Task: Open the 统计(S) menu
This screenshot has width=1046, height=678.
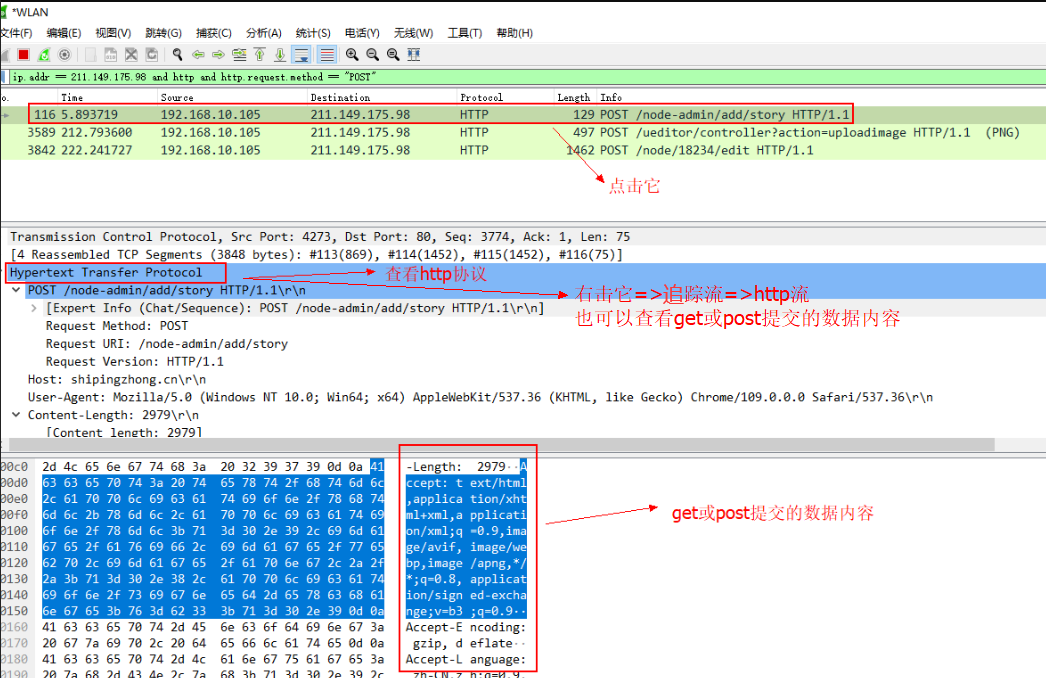Action: point(313,33)
